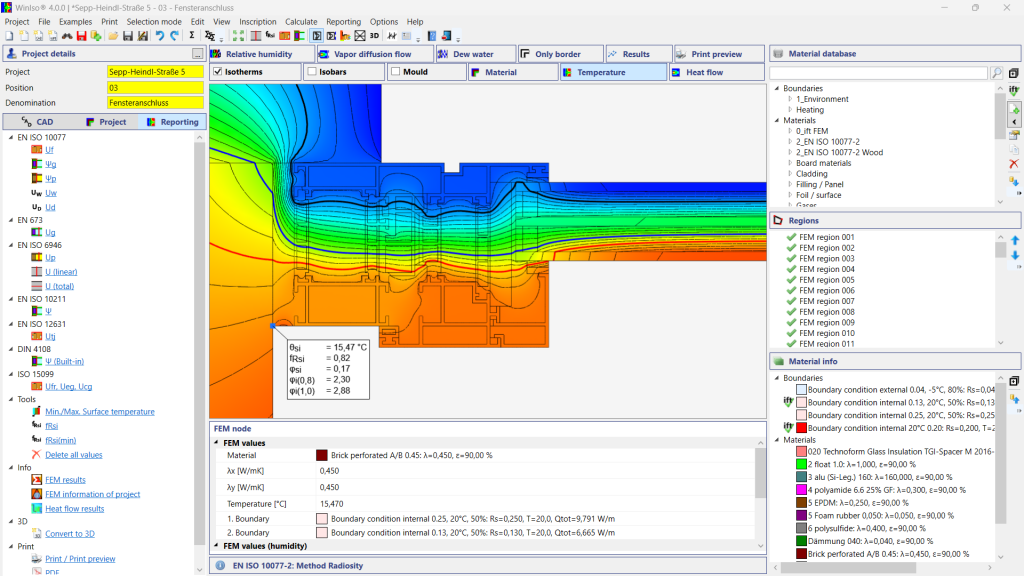The width and height of the screenshot is (1024, 576).
Task: Open Min./Max. Surface temperature link
Action: tap(100, 411)
